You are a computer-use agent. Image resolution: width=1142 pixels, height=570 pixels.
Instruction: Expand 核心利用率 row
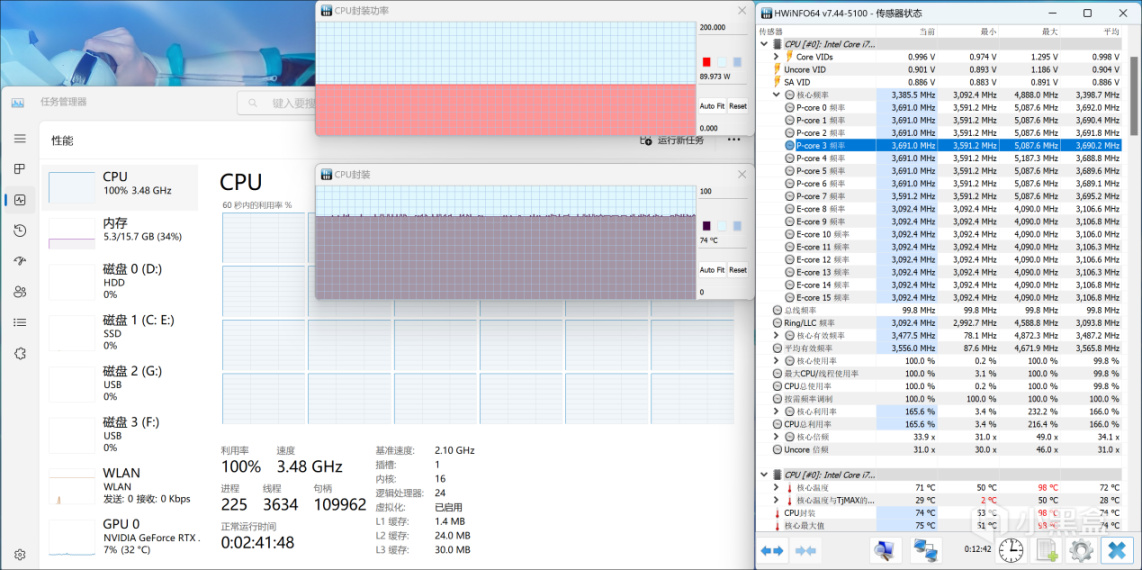tap(776, 411)
